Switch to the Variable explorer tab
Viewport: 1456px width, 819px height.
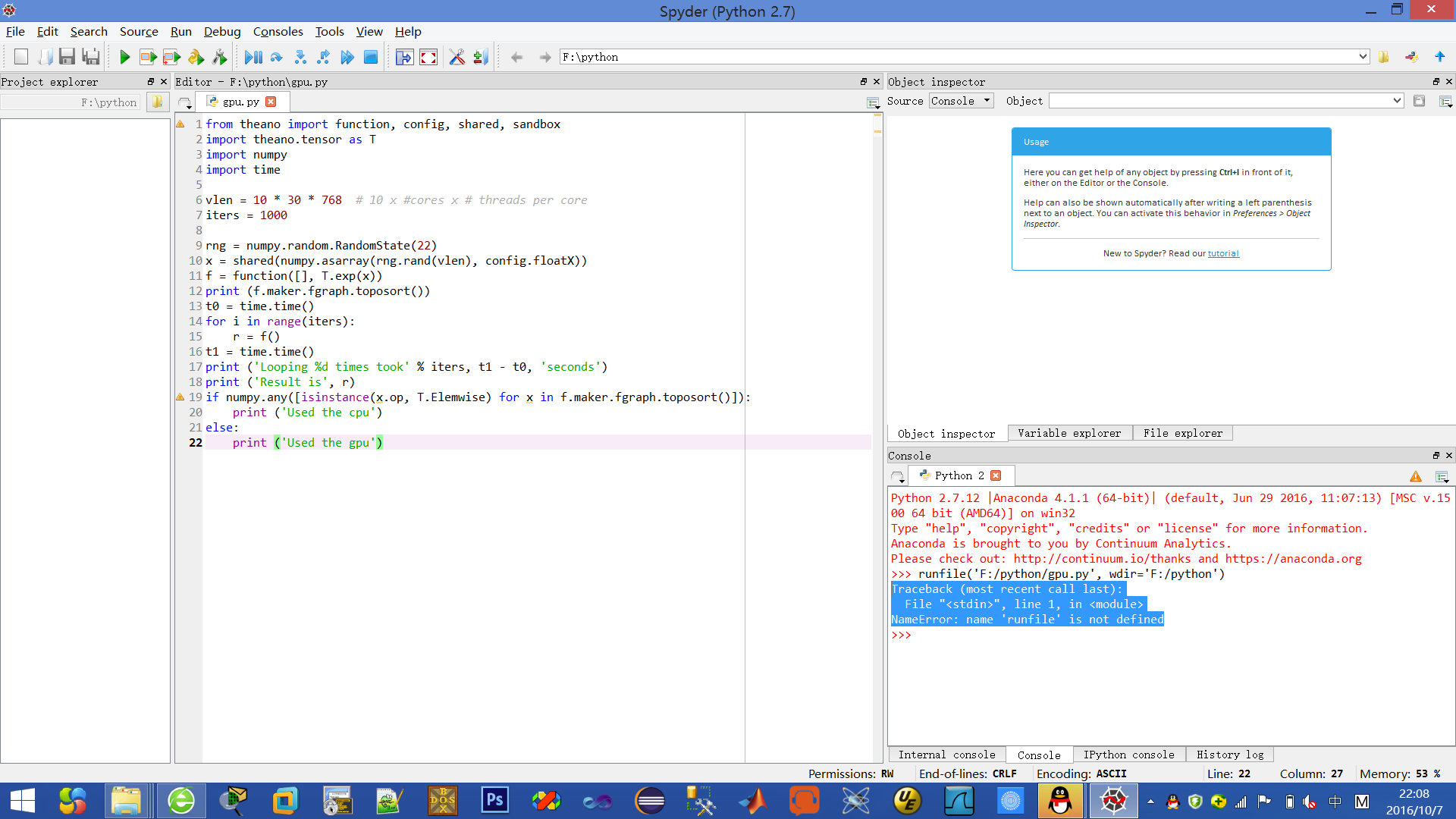[x=1069, y=433]
